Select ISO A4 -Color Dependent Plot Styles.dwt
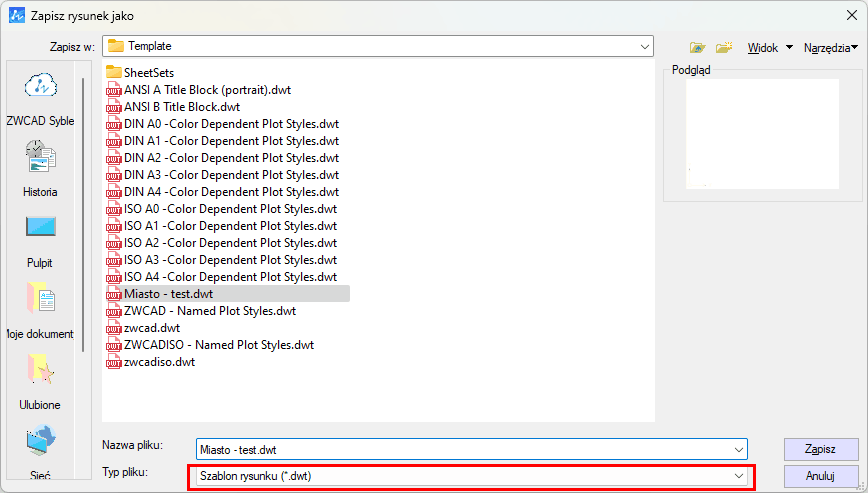The height and width of the screenshot is (493, 868). (x=230, y=277)
